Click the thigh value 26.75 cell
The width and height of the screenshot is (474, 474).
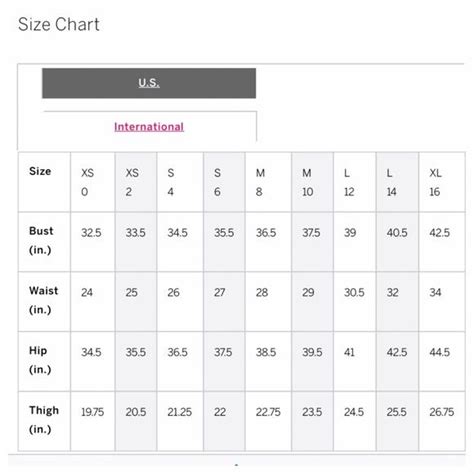coord(442,421)
